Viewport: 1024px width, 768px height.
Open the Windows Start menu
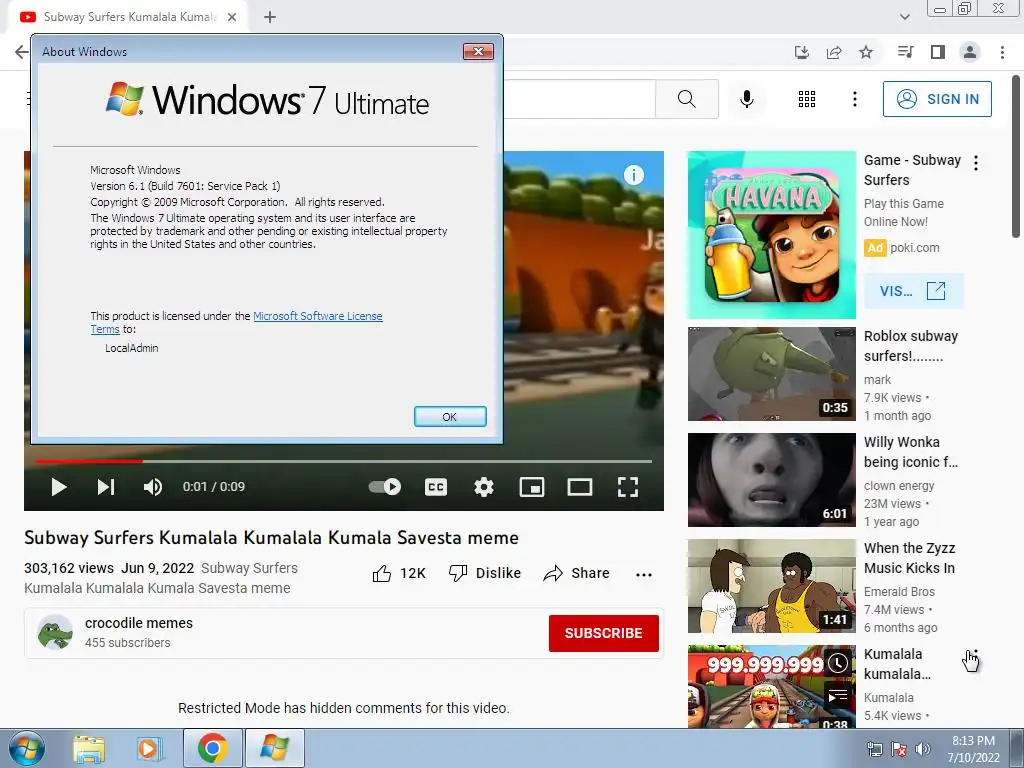click(26, 748)
